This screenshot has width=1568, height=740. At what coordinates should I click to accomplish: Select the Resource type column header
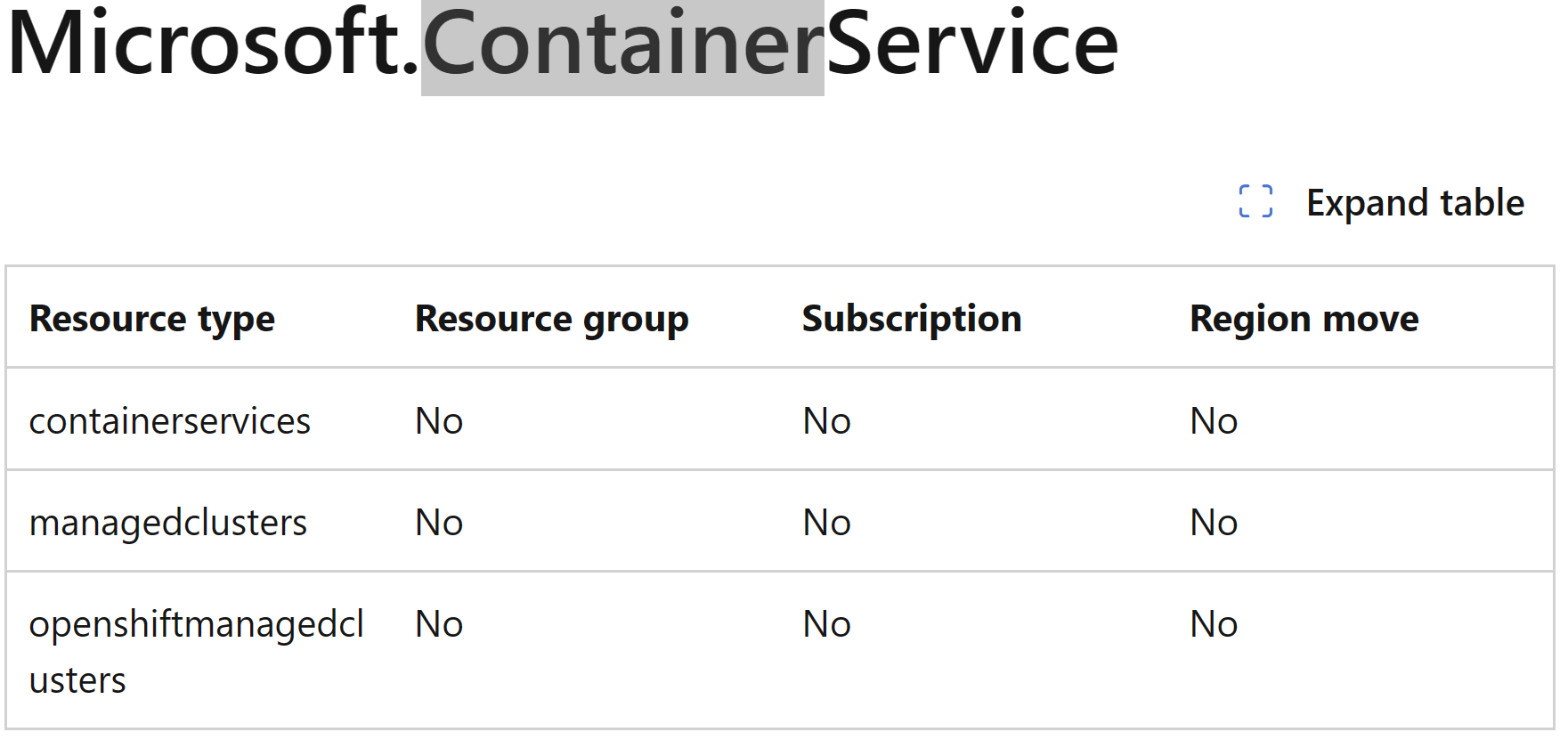coord(152,319)
